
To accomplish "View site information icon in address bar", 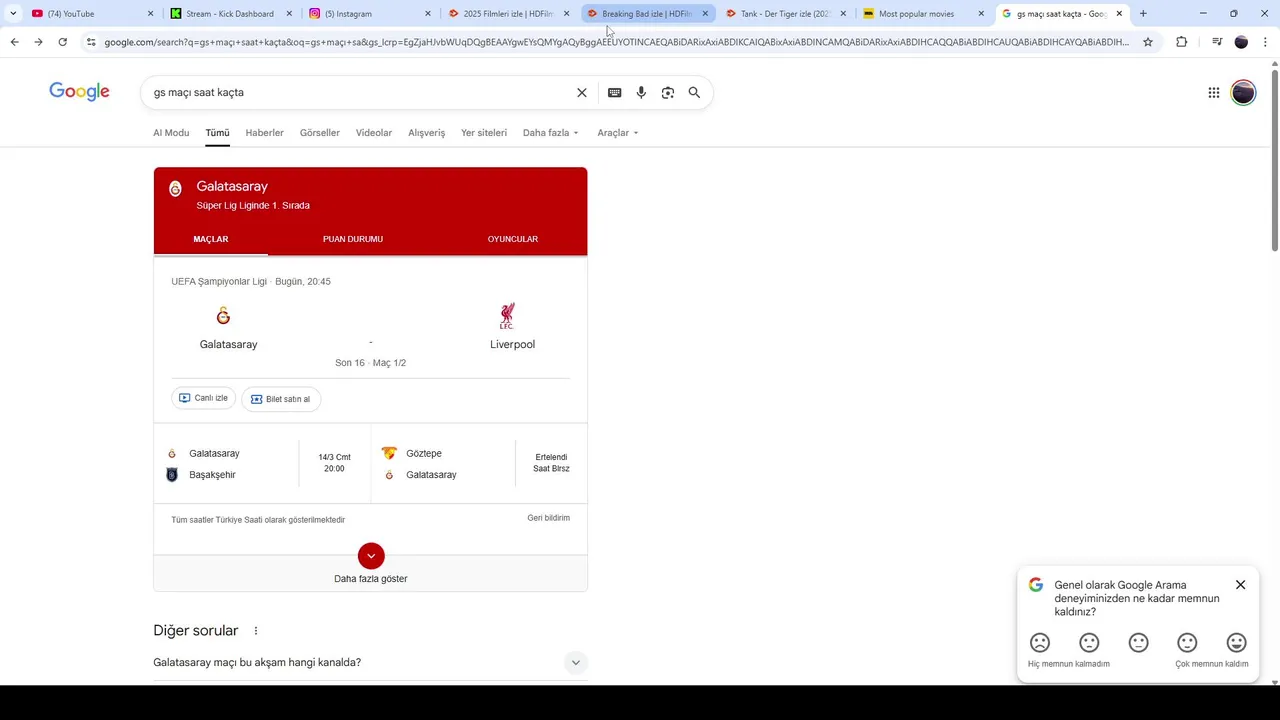I will (91, 42).
